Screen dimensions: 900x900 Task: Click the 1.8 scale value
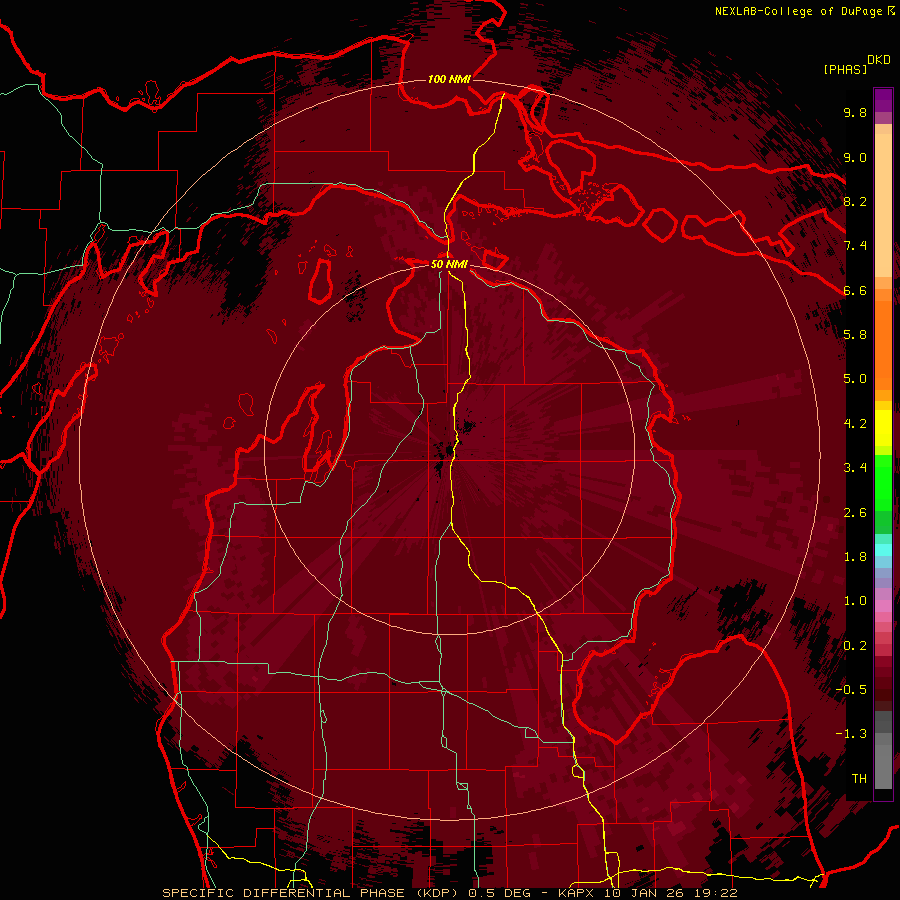855,557
